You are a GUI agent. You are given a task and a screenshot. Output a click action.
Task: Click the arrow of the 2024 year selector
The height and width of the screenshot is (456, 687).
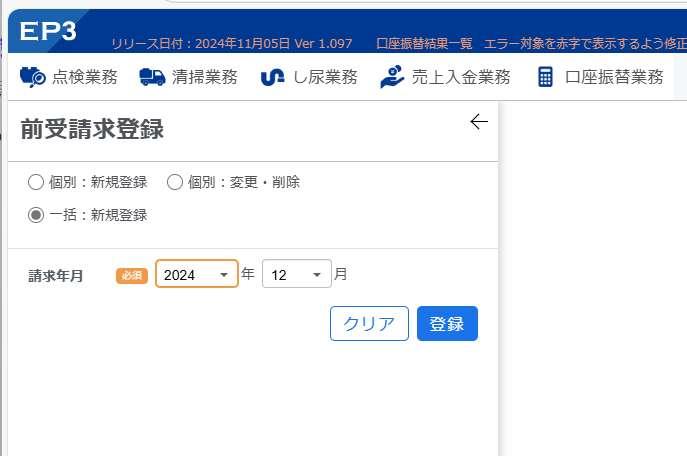224,275
